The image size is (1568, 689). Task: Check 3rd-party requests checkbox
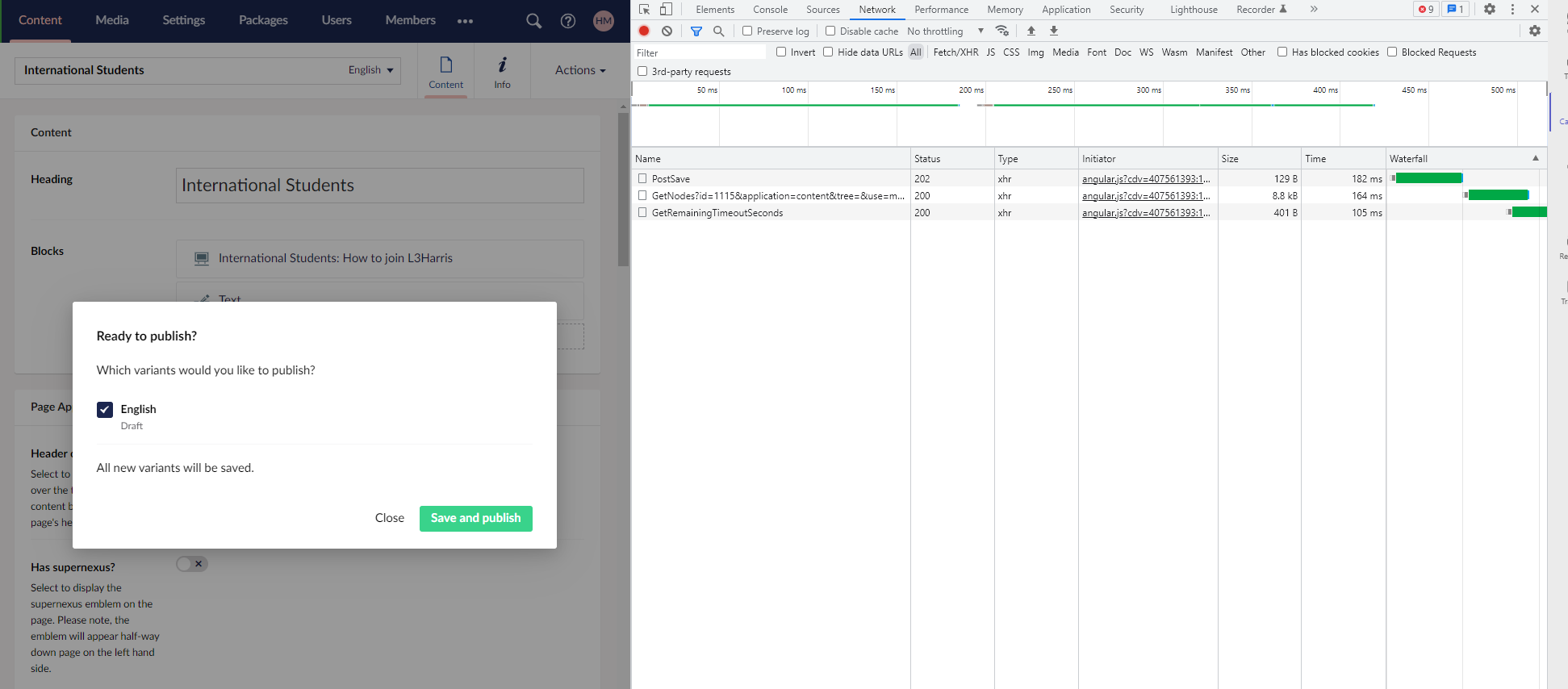642,71
